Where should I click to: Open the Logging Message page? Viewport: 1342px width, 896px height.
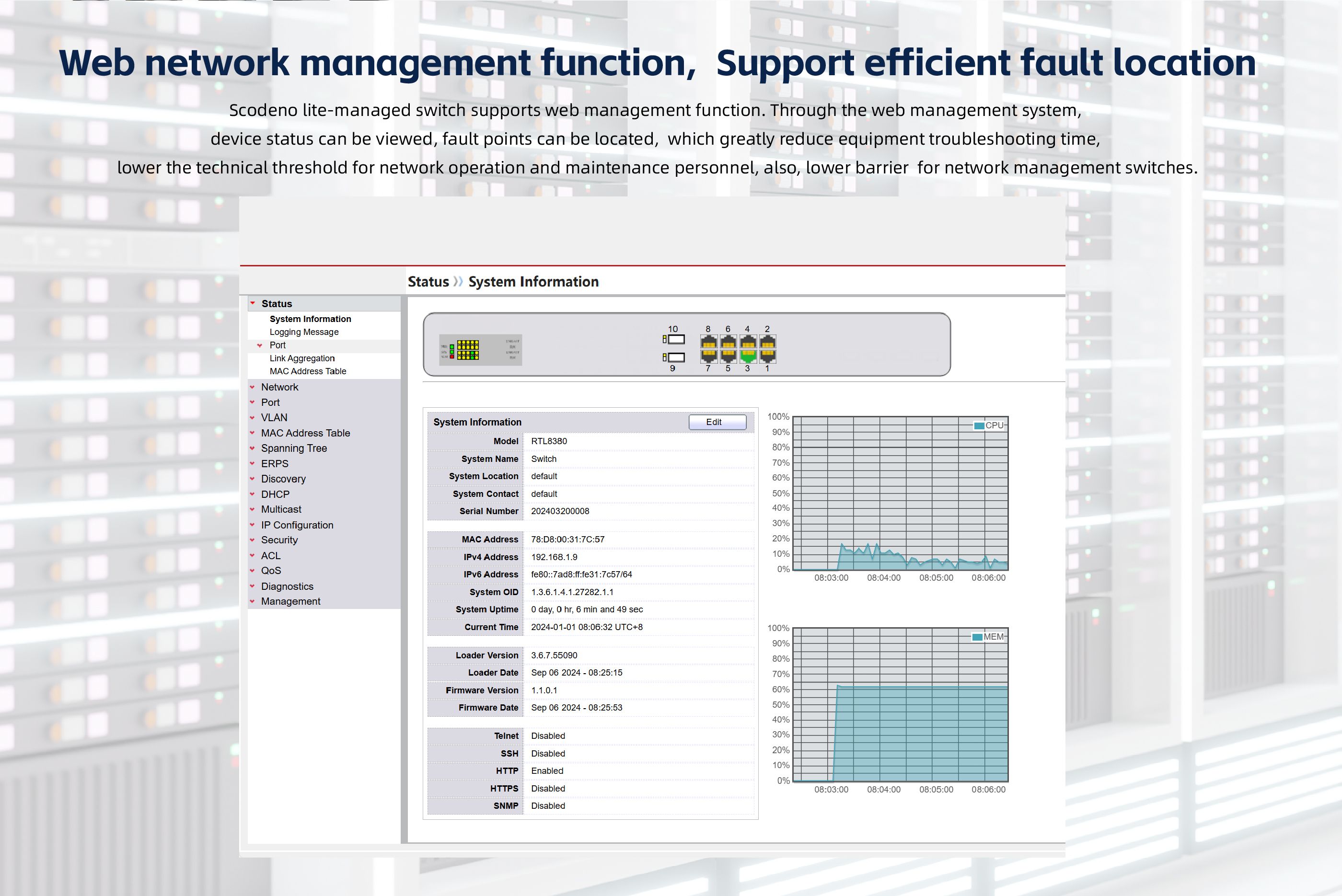303,332
